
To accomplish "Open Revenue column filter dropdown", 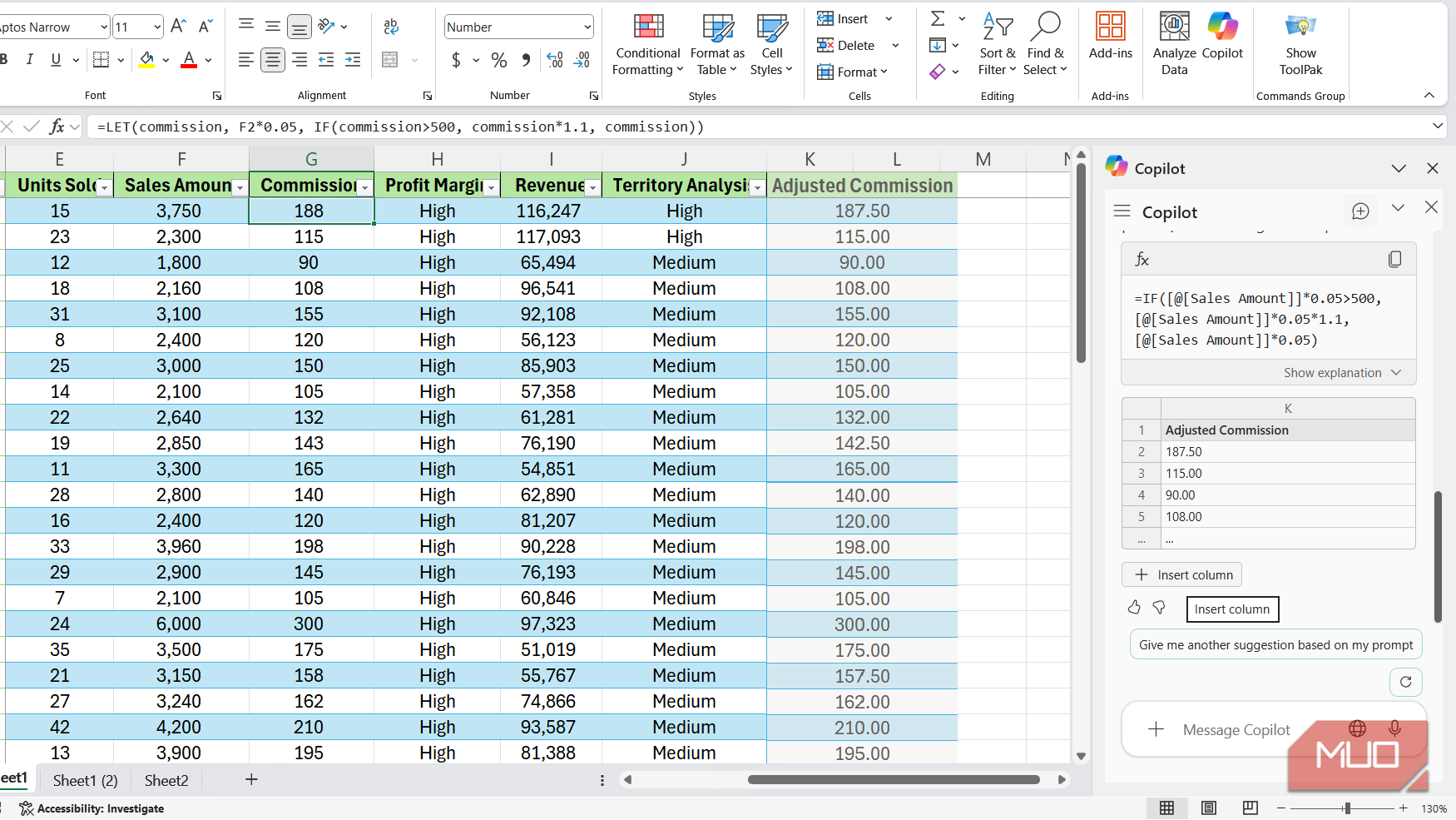I will tap(592, 188).
